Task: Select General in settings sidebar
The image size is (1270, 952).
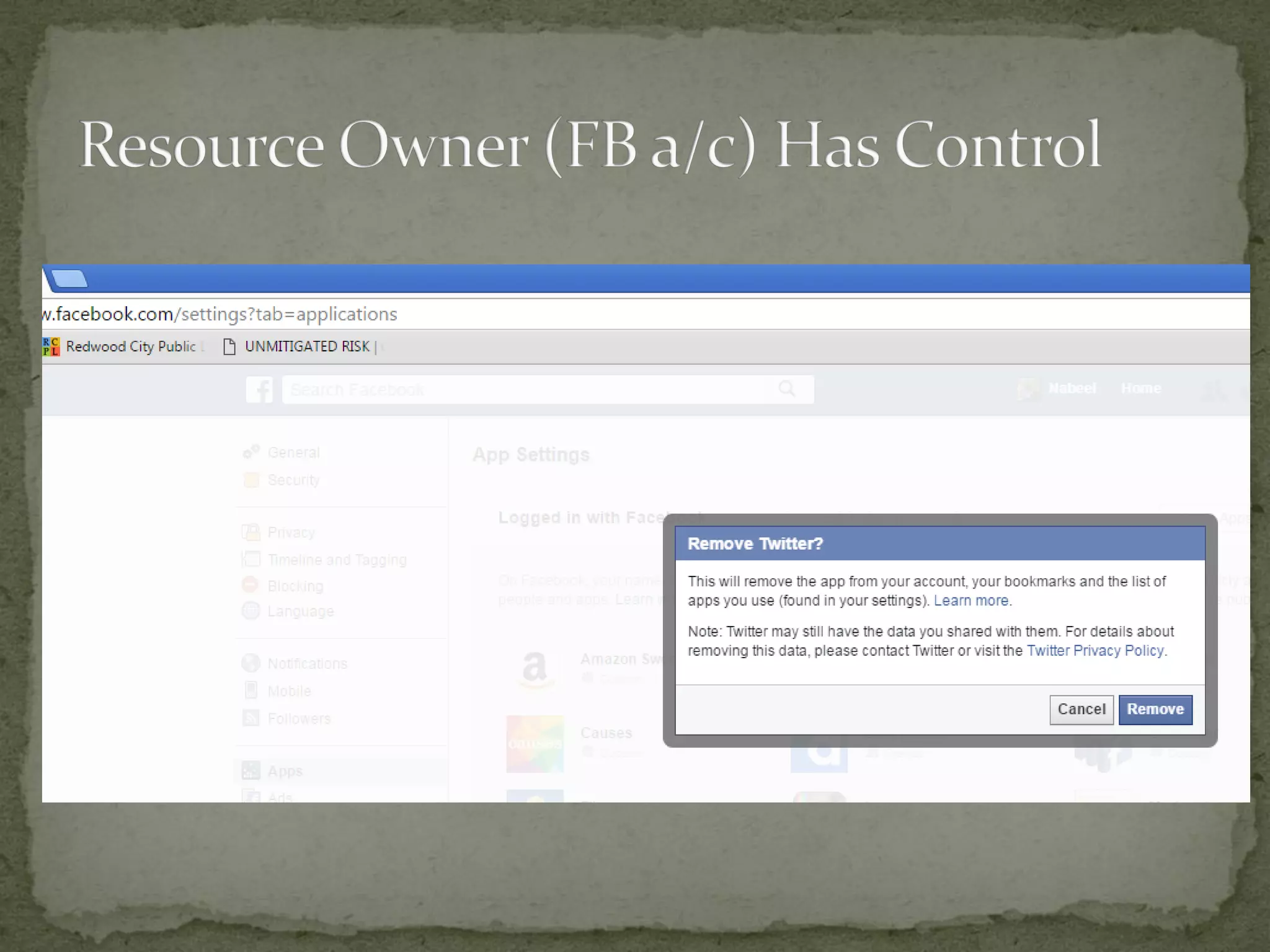Action: coord(293,452)
